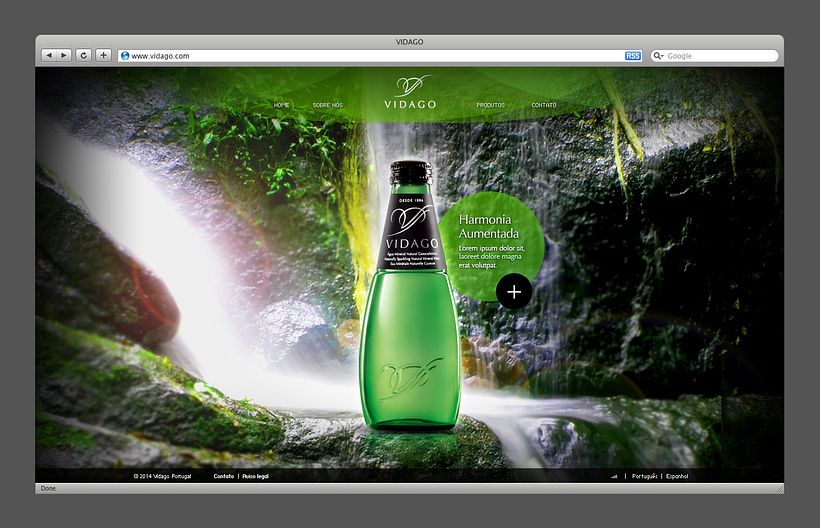
Task: Click the Harmonia Aumentada heading
Action: pyautogui.click(x=489, y=226)
